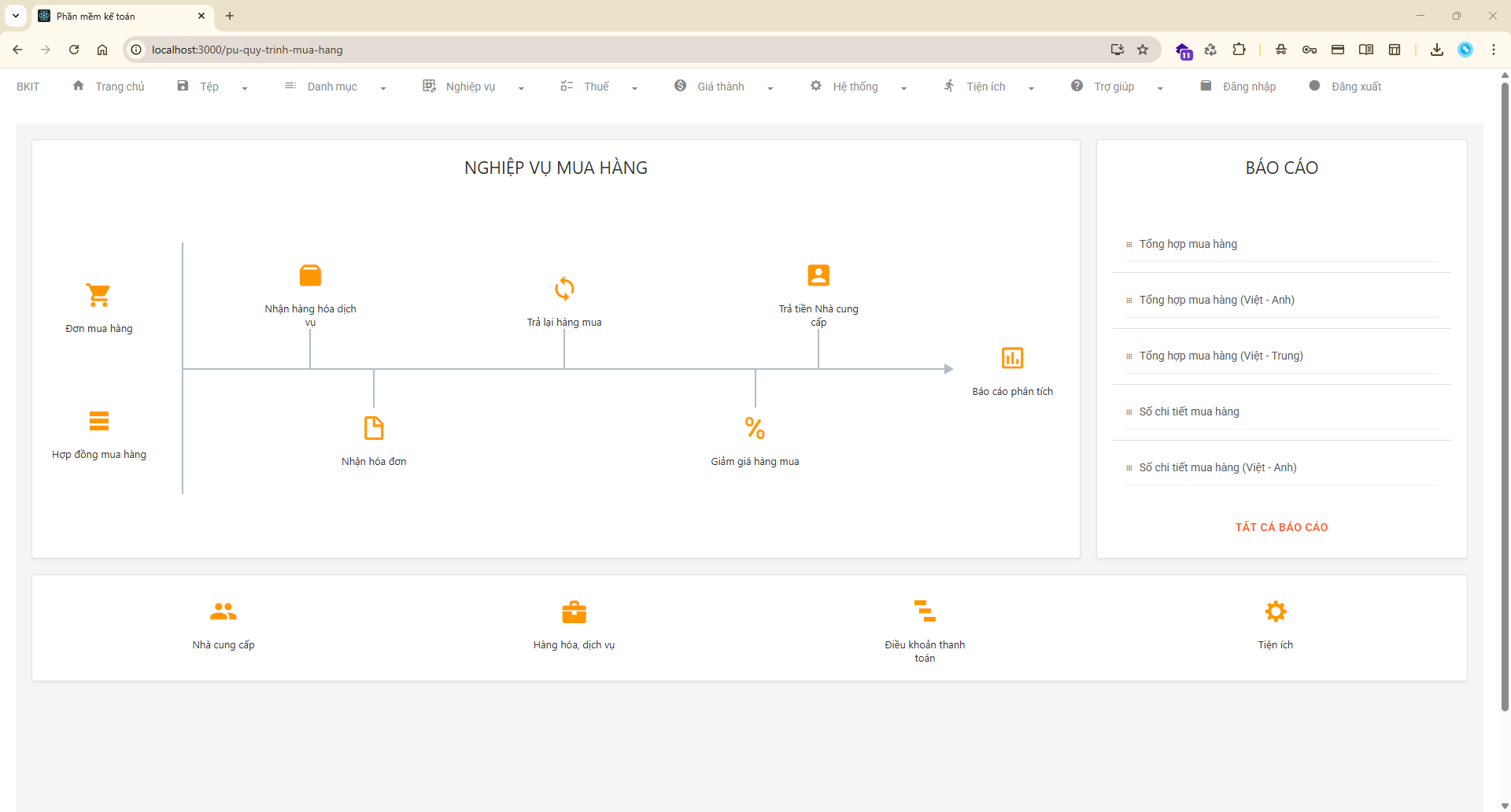1511x812 pixels.
Task: Open the Nhận hóa đơn document icon
Action: click(x=374, y=428)
